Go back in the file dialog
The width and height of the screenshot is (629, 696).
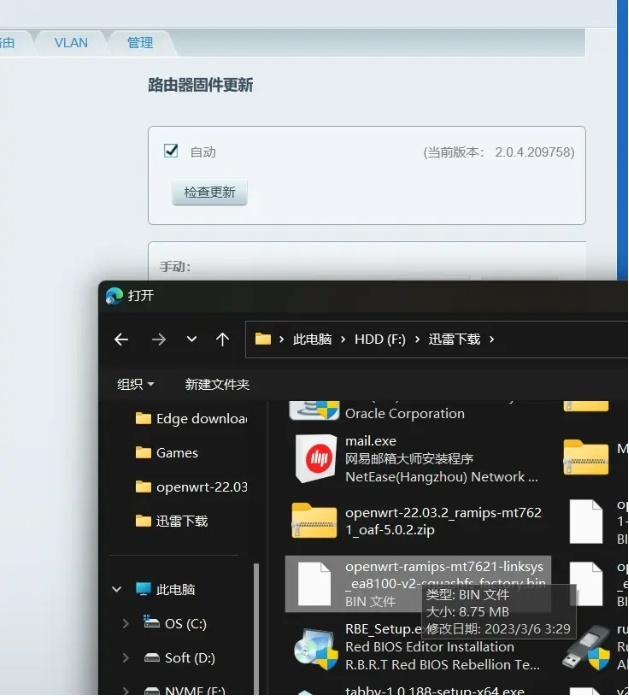tap(121, 340)
